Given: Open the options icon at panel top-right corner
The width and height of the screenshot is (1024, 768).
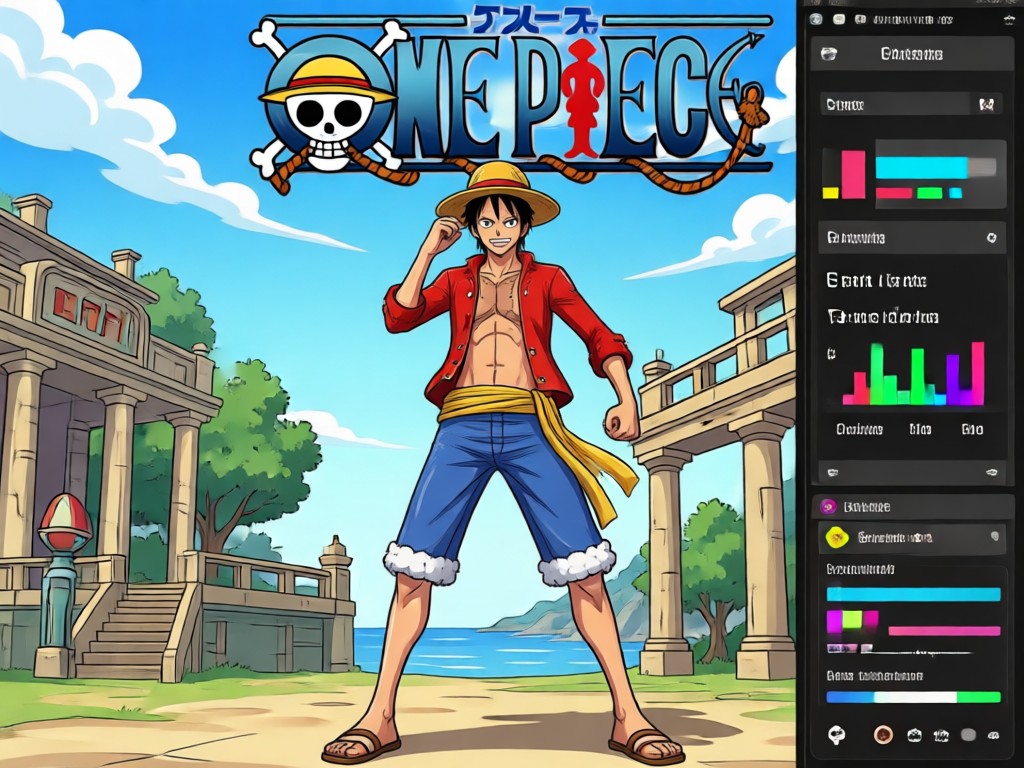Looking at the screenshot, I should (x=1010, y=20).
